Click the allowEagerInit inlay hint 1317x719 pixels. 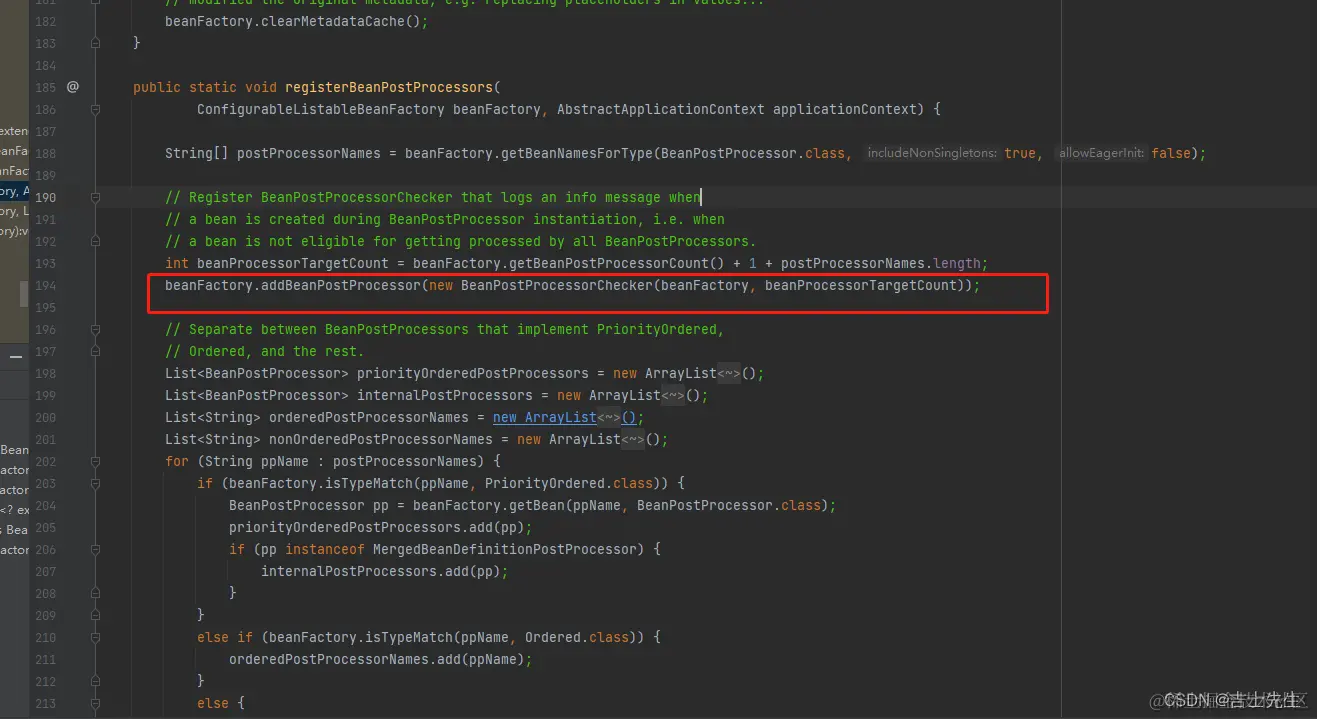1102,153
